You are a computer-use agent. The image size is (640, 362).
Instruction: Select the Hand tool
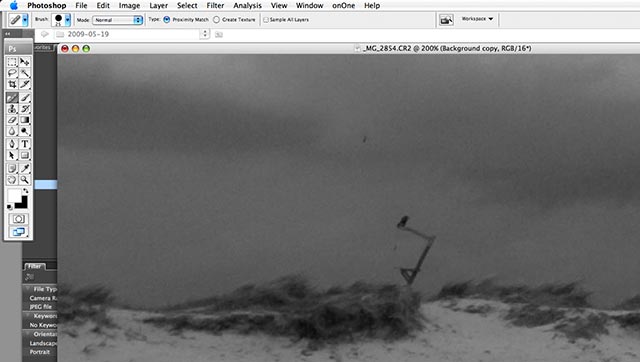point(12,180)
